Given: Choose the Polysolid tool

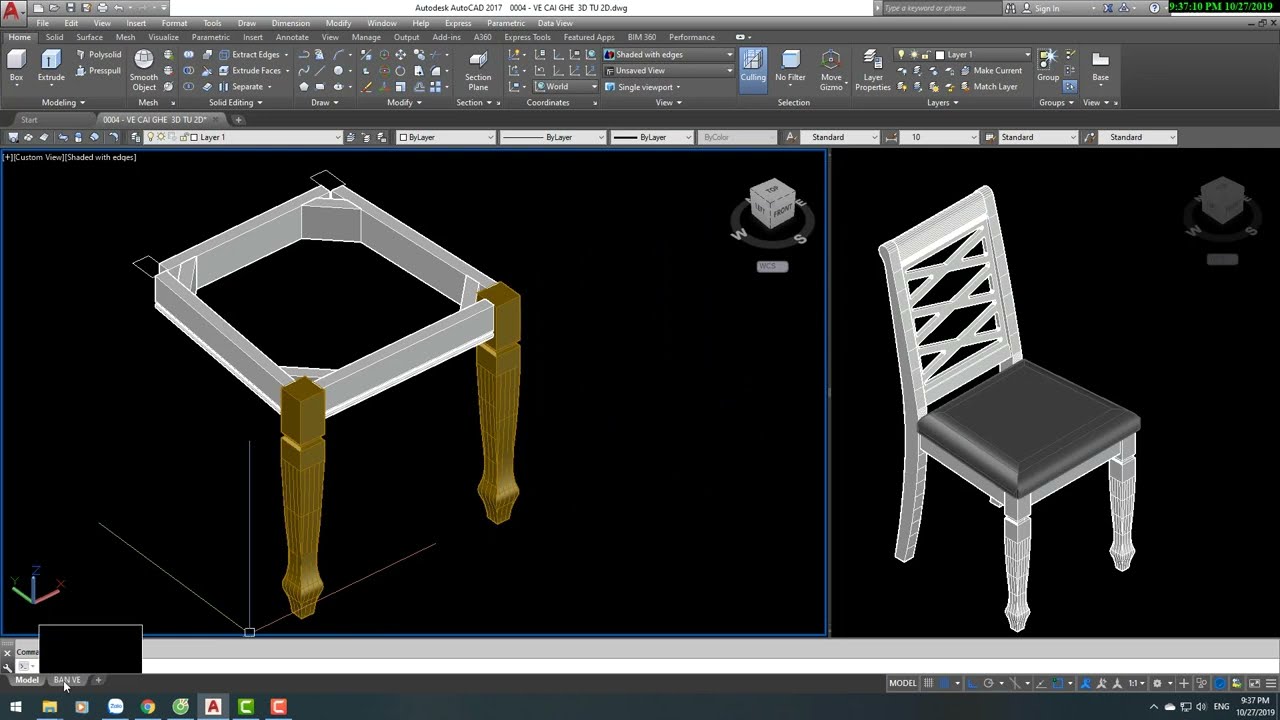Looking at the screenshot, I should pyautogui.click(x=98, y=55).
